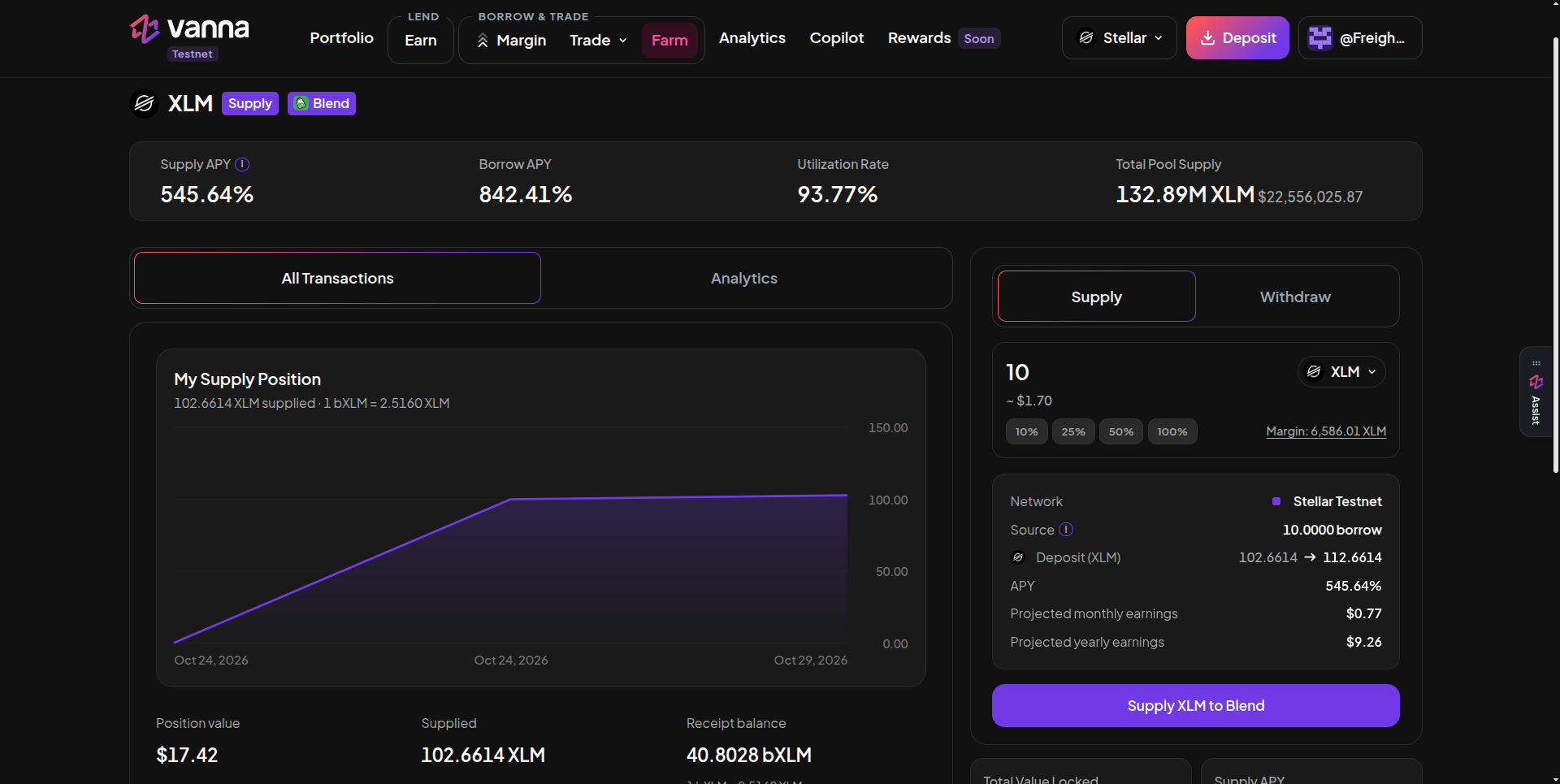
Task: Go to Portfolio page
Action: [x=342, y=38]
